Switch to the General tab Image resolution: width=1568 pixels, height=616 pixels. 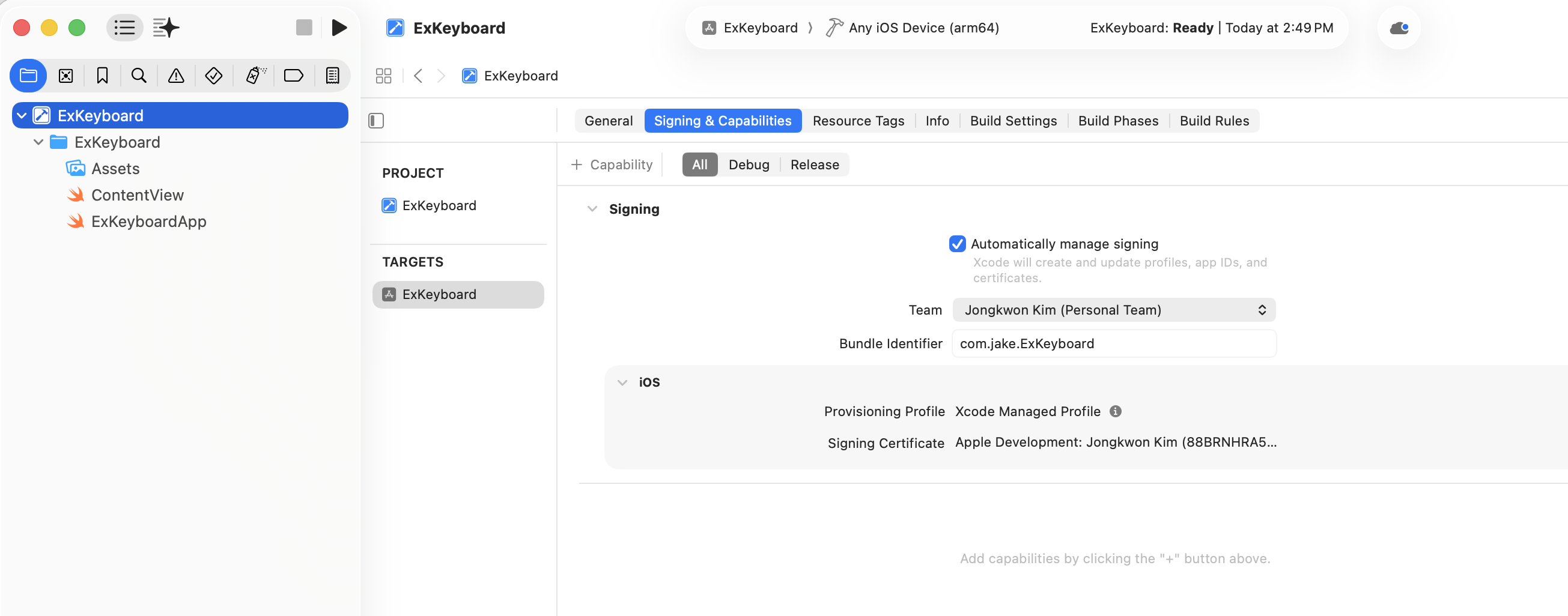(608, 121)
